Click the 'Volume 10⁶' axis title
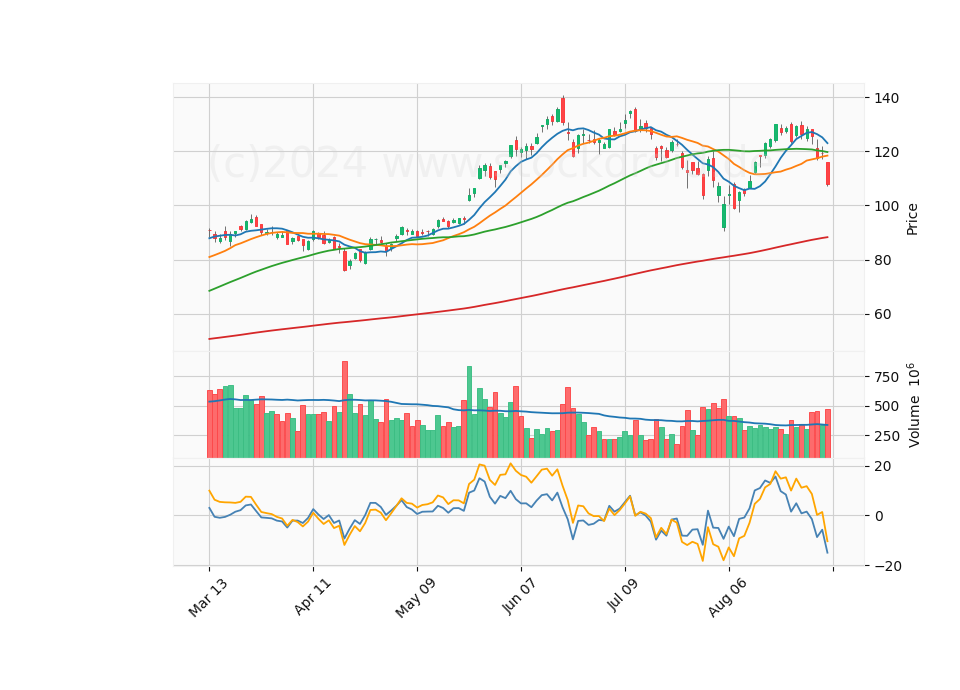960x690 pixels. [912, 405]
